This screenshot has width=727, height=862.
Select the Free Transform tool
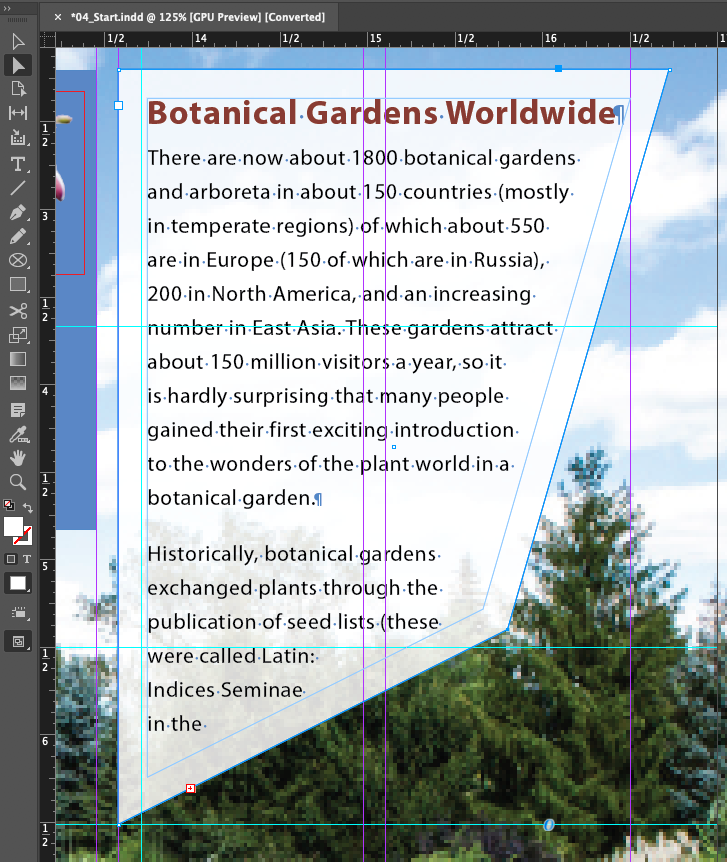click(18, 335)
